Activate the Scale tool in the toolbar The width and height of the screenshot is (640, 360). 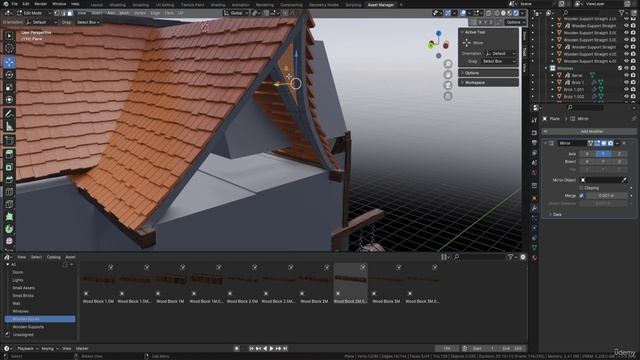(x=9, y=87)
